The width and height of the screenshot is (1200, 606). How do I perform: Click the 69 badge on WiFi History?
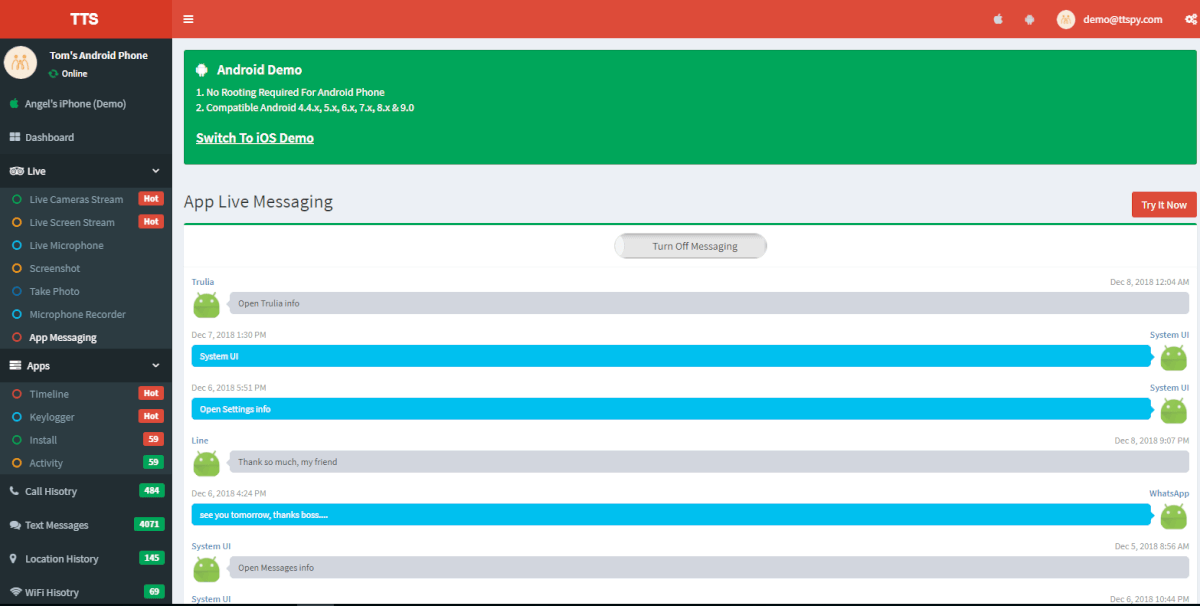[154, 592]
